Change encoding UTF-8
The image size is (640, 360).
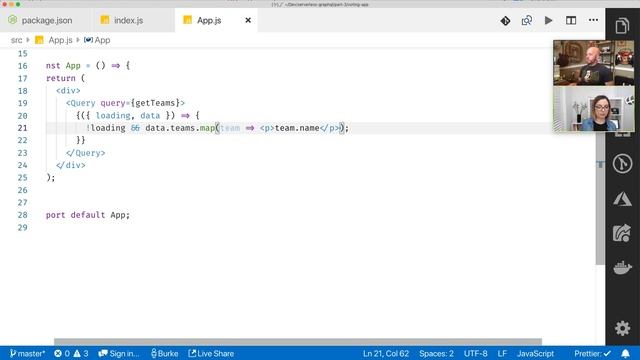476,353
